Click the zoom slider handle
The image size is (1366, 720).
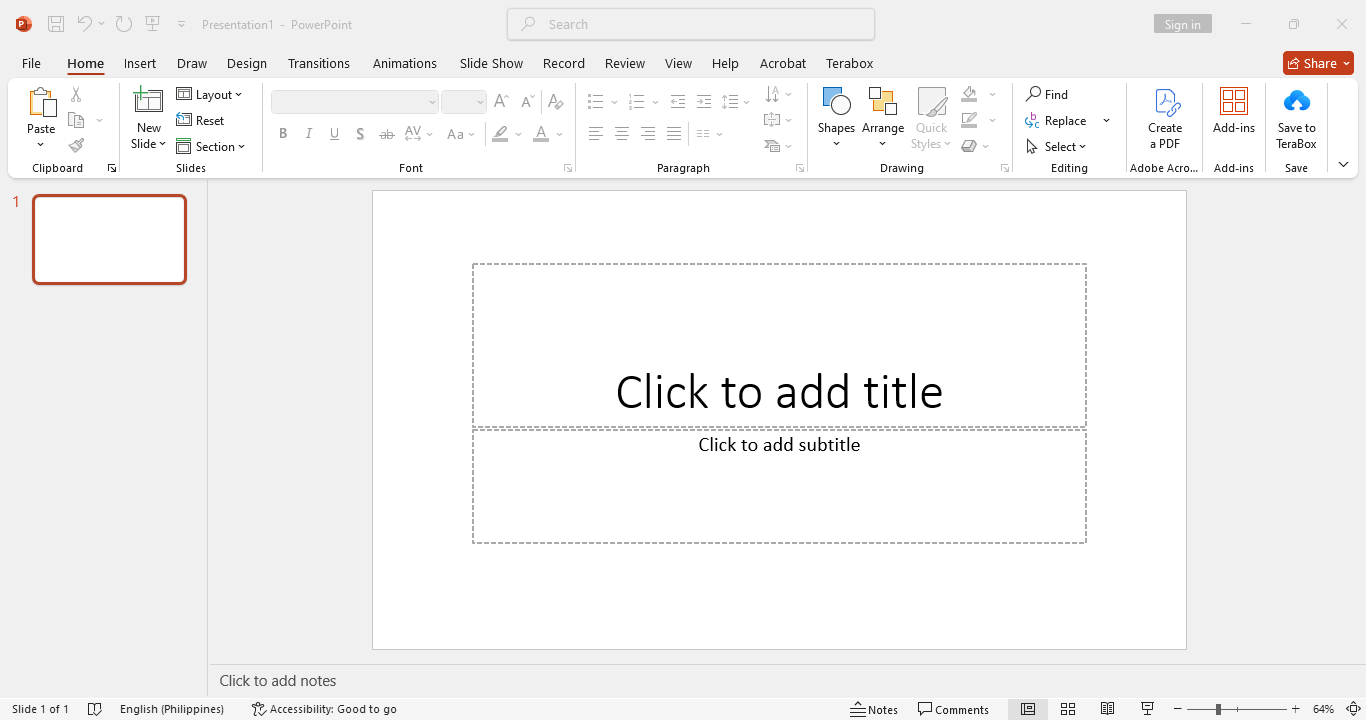[1218, 709]
